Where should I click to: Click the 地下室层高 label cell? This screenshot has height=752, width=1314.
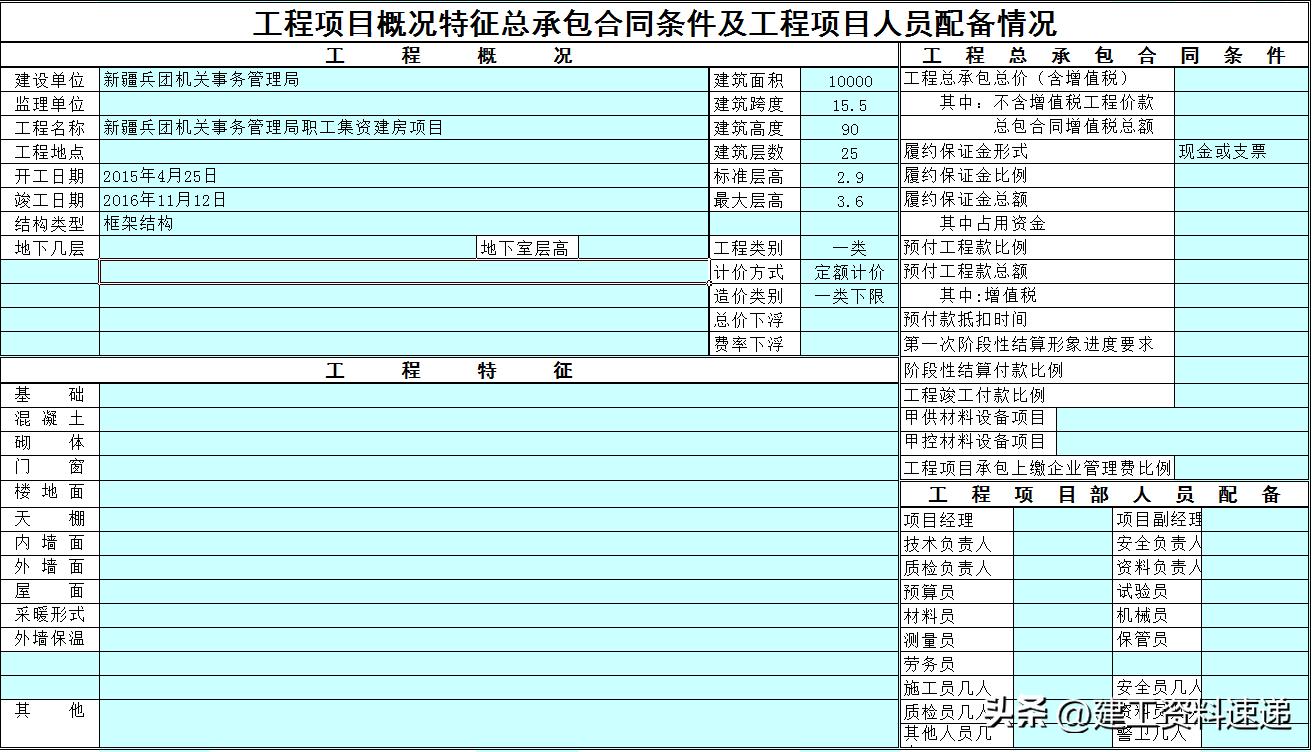tap(527, 246)
